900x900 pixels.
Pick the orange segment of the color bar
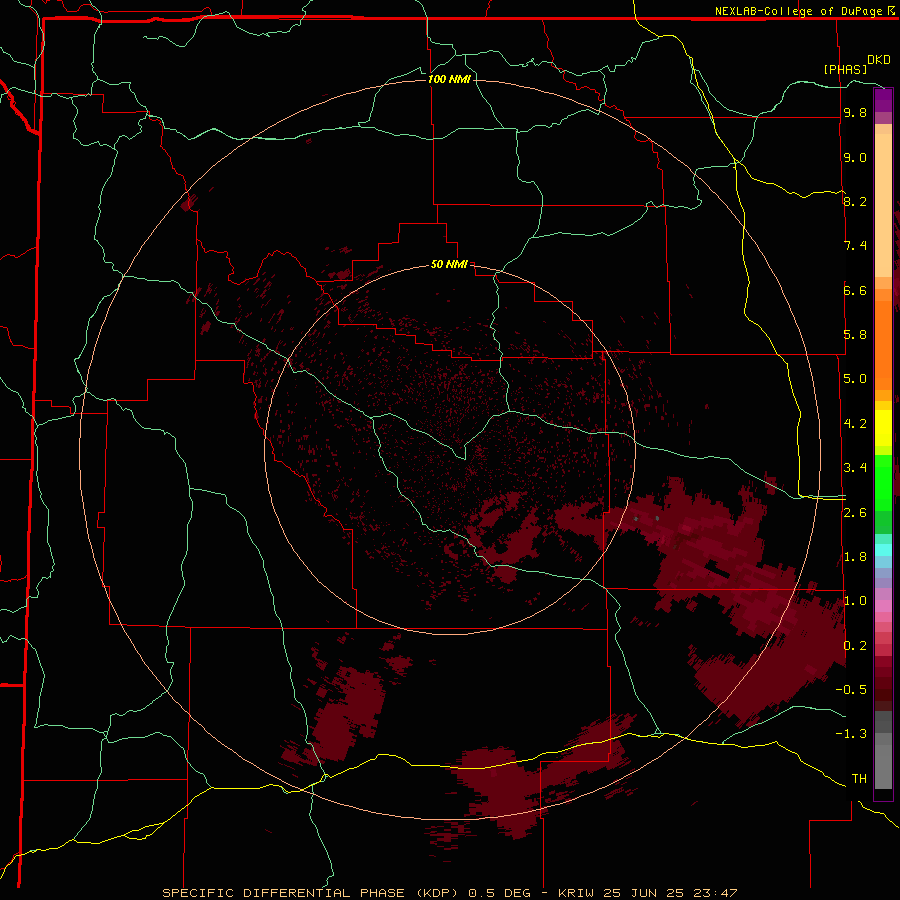[x=883, y=345]
